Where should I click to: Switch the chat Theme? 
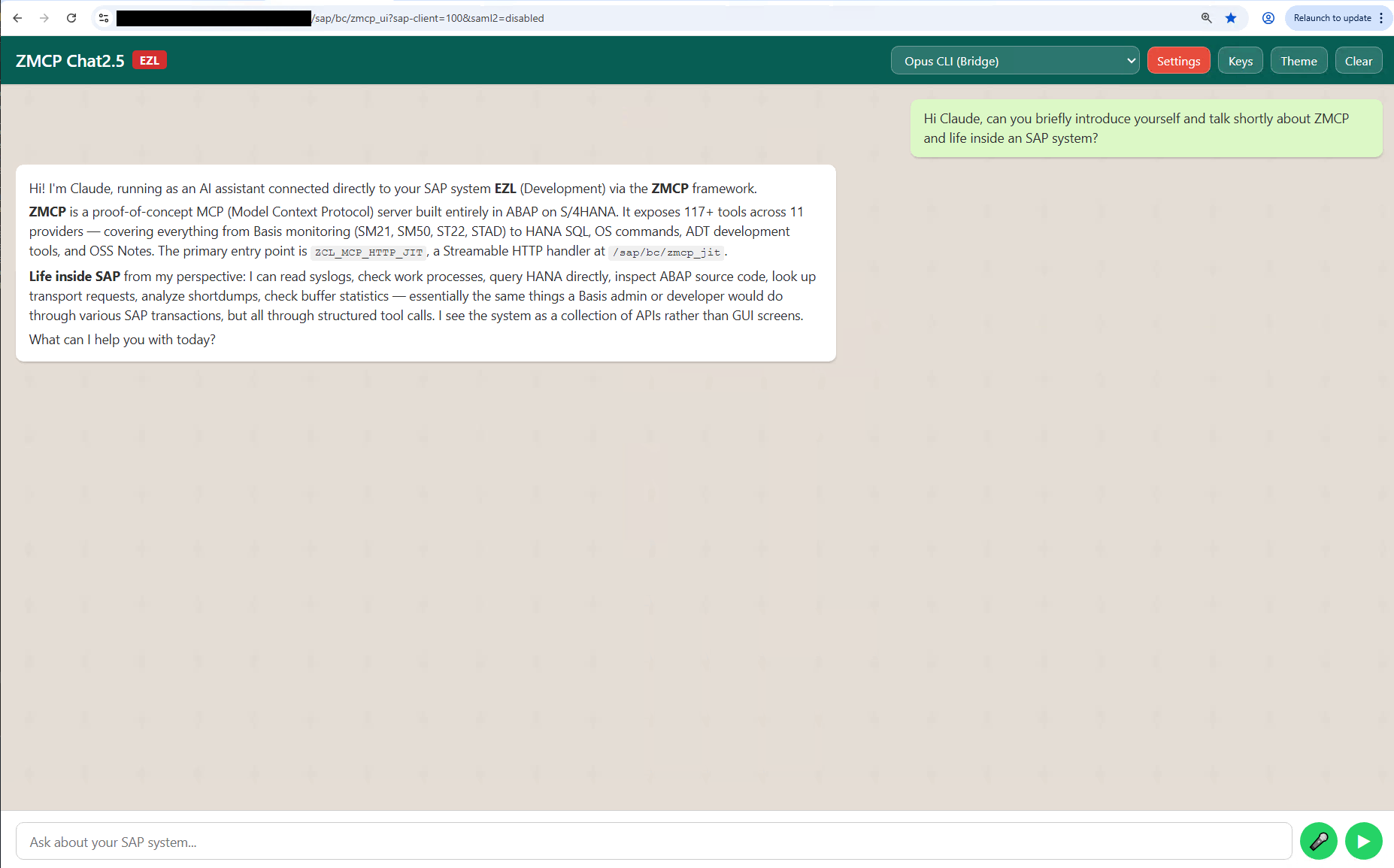[1299, 61]
